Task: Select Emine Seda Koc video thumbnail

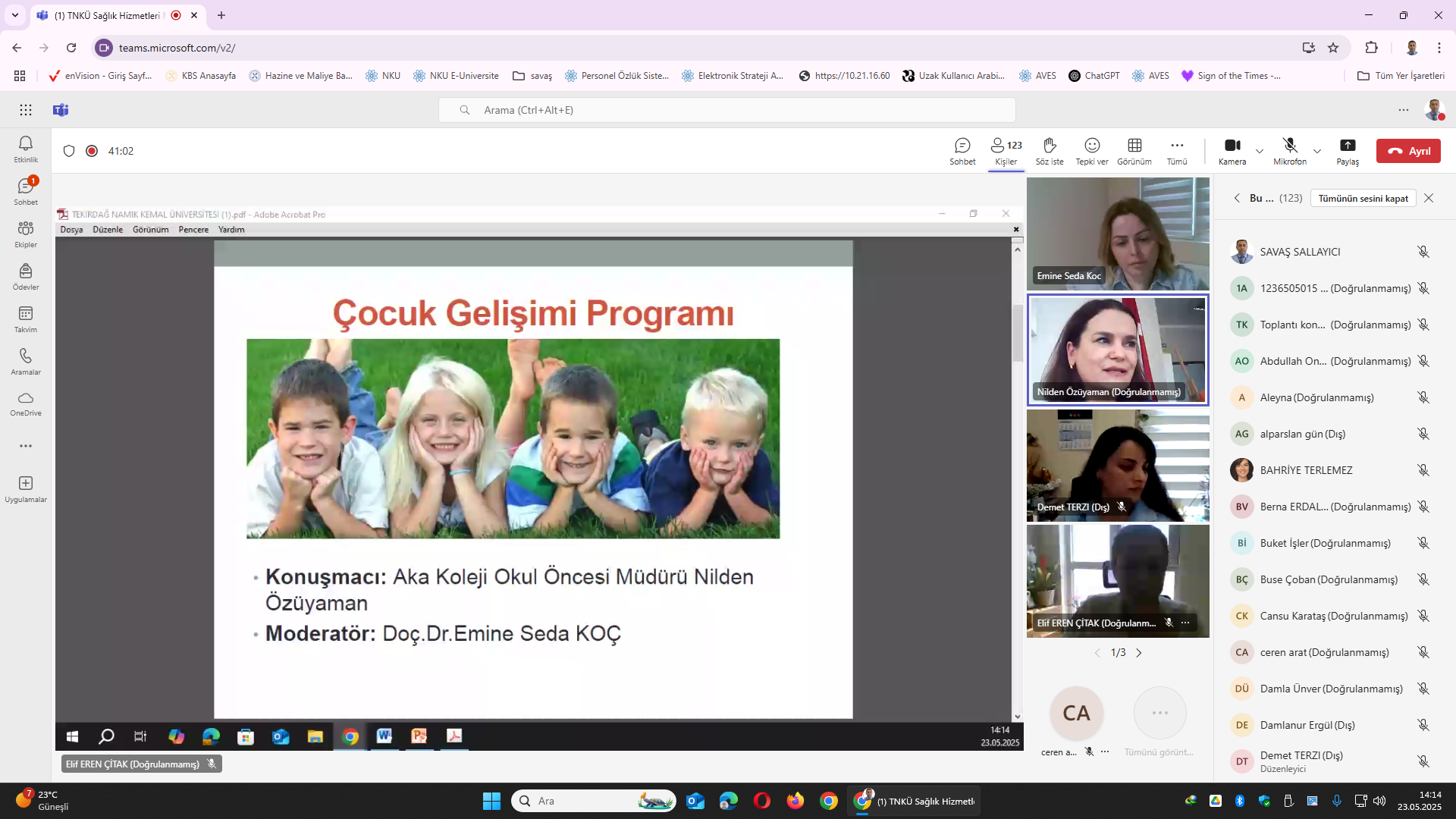Action: pos(1118,234)
